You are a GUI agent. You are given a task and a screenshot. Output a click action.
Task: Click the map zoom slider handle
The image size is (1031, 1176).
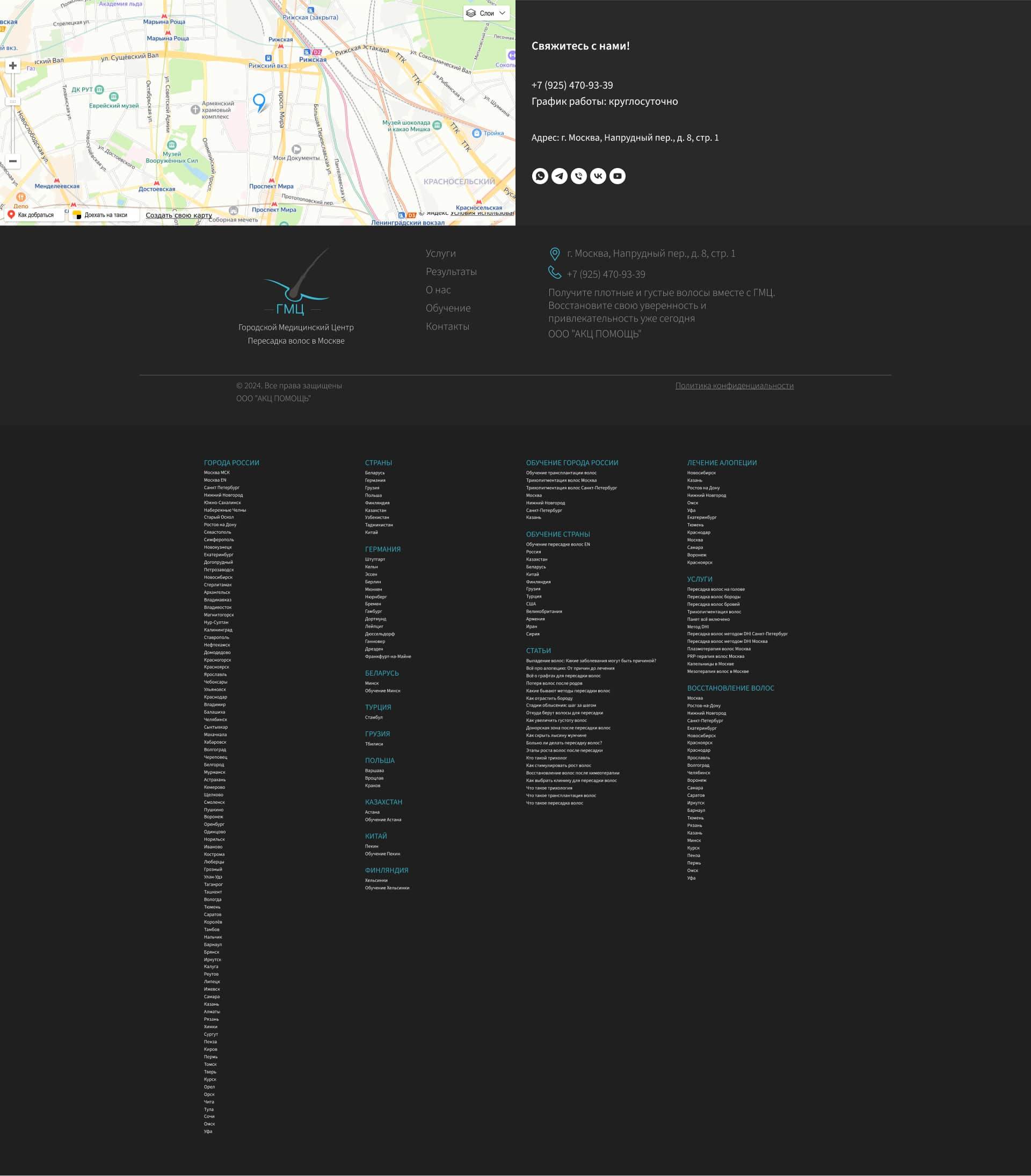point(13,101)
